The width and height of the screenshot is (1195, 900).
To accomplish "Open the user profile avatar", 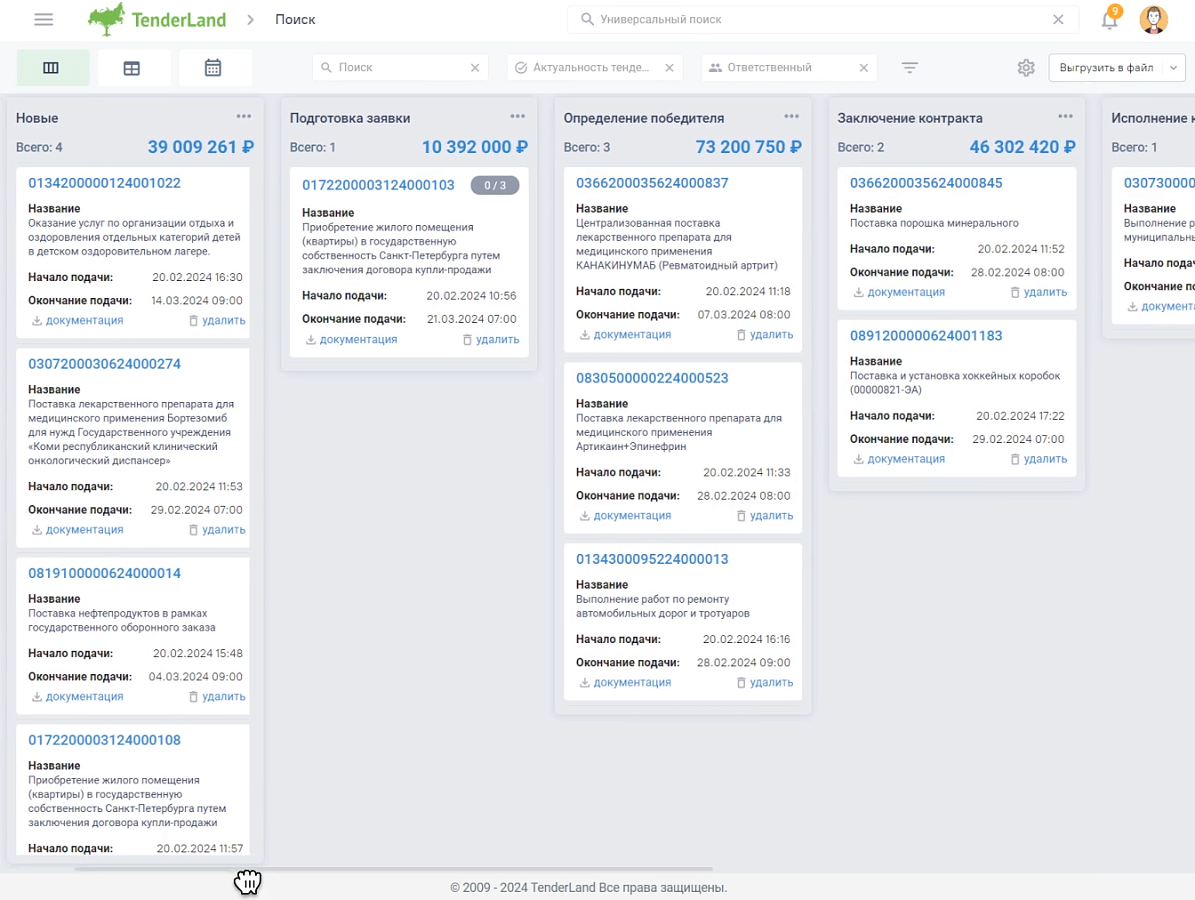I will pyautogui.click(x=1153, y=19).
